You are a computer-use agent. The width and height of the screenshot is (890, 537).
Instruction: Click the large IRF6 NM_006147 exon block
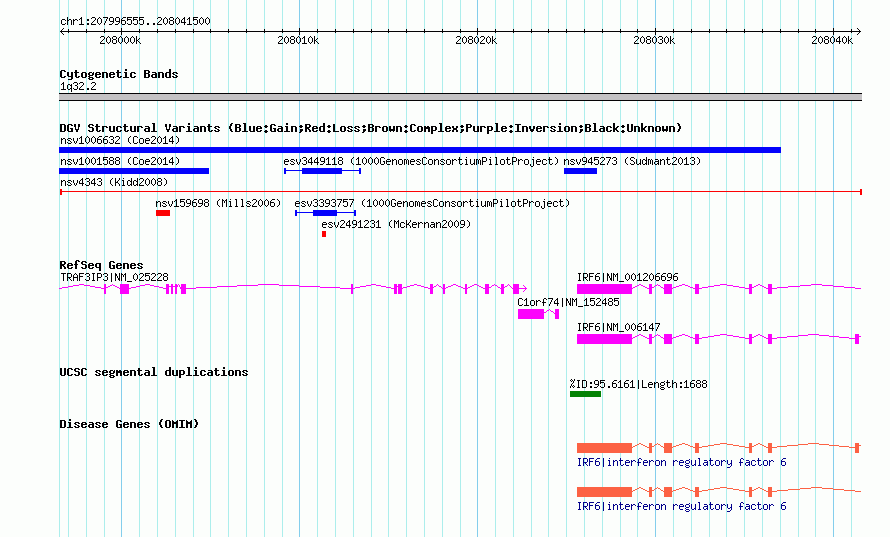pos(604,339)
